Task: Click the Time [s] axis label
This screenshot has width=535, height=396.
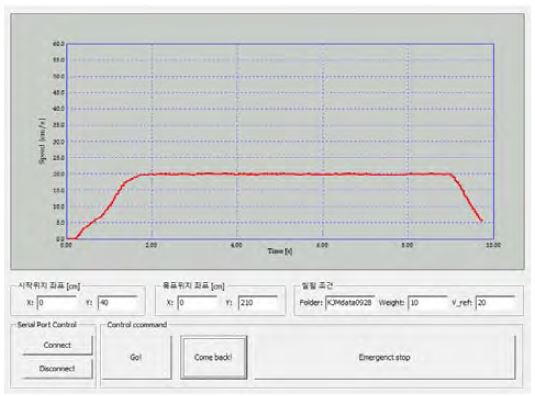Action: click(280, 251)
